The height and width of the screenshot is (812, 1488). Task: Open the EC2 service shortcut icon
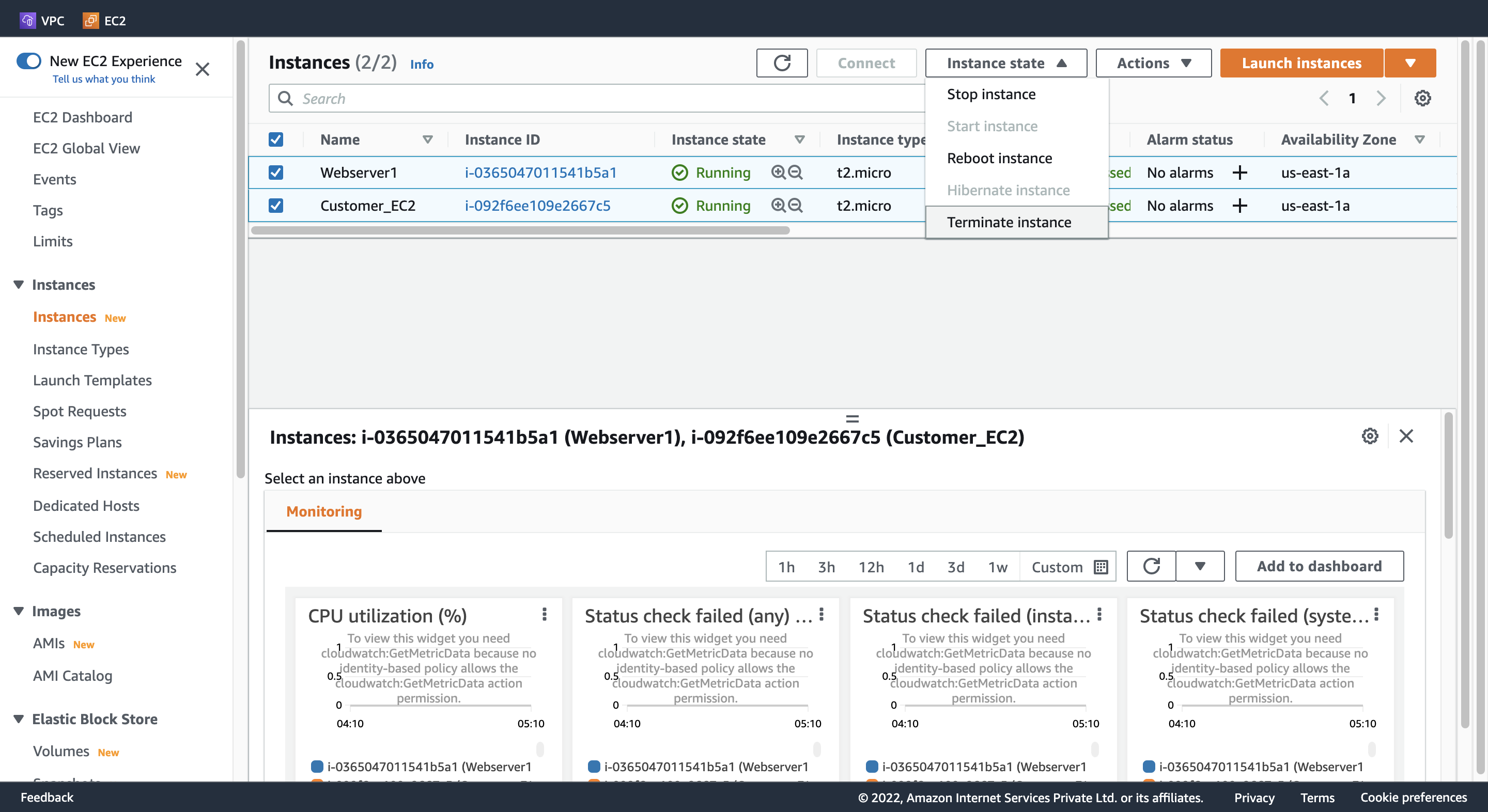91,21
